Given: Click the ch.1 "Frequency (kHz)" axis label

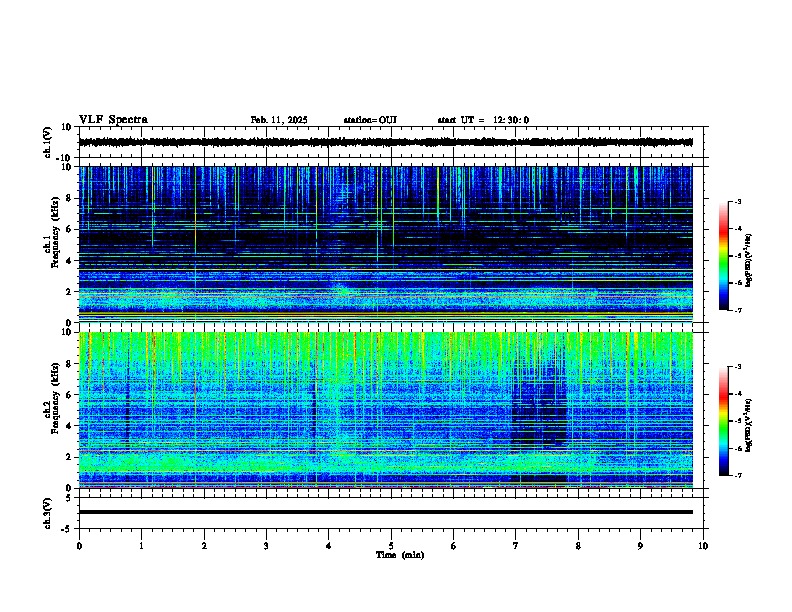Looking at the screenshot, I should [x=55, y=232].
